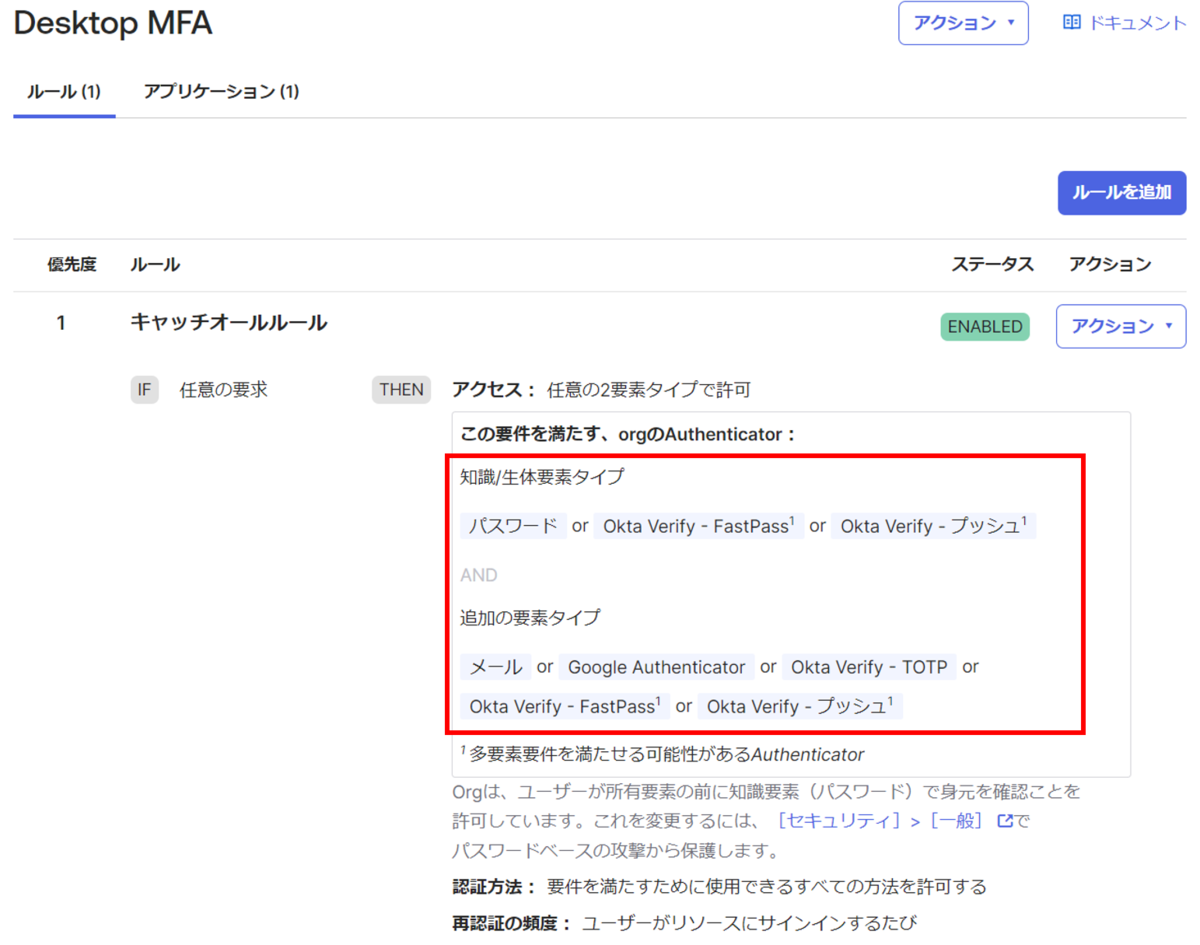The height and width of the screenshot is (945, 1200).
Task: Click the アクション column header
Action: (x=1110, y=265)
